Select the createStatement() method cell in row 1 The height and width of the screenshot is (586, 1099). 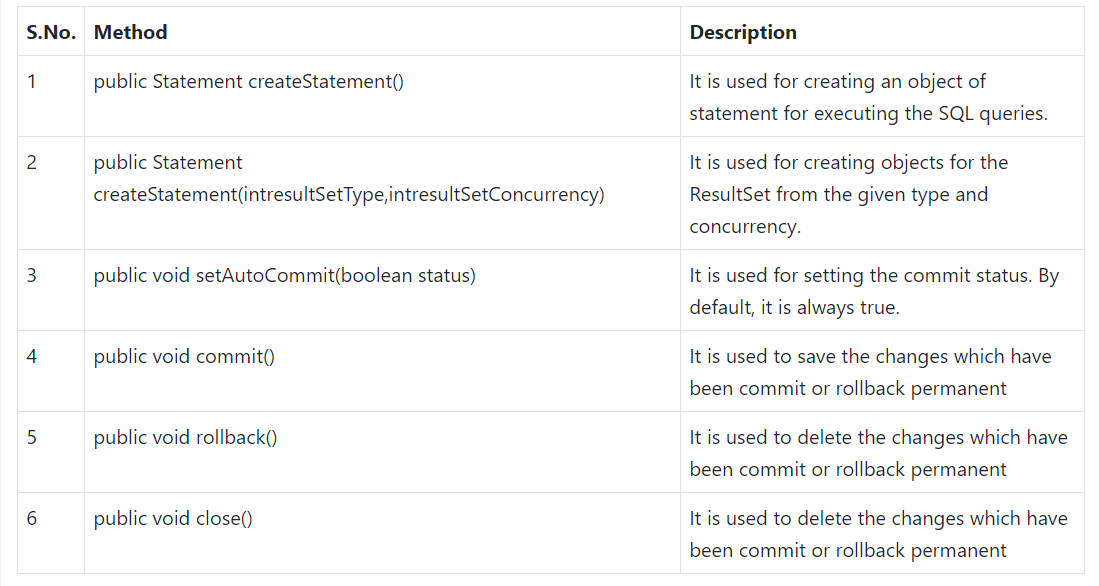[249, 81]
